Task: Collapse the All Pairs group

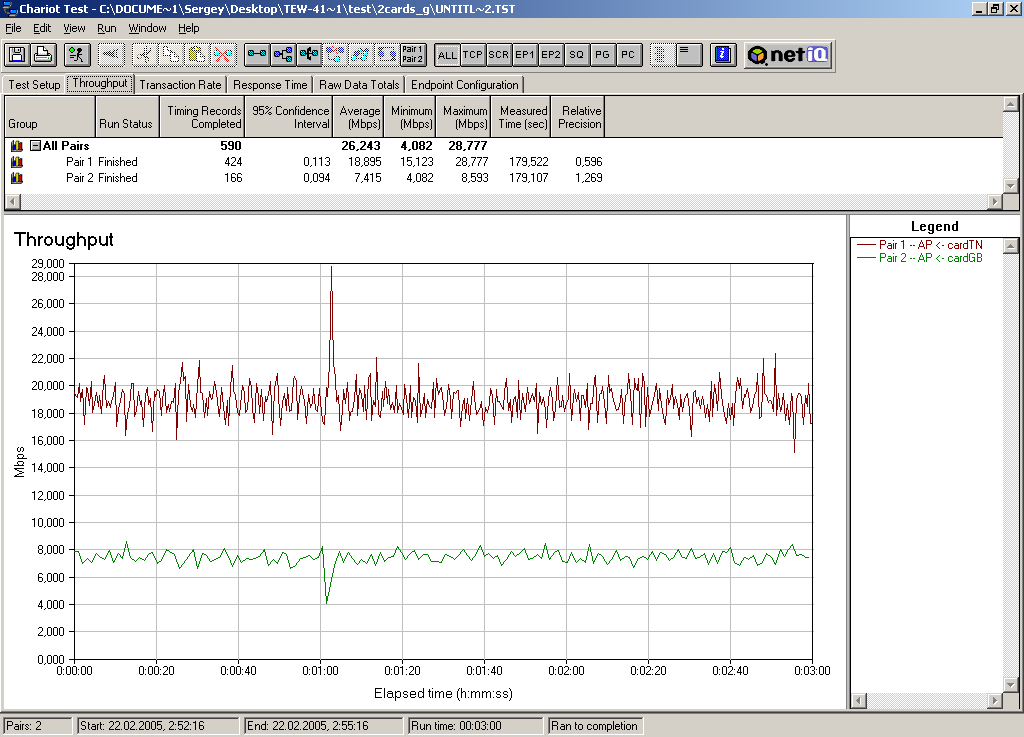Action: [x=35, y=146]
